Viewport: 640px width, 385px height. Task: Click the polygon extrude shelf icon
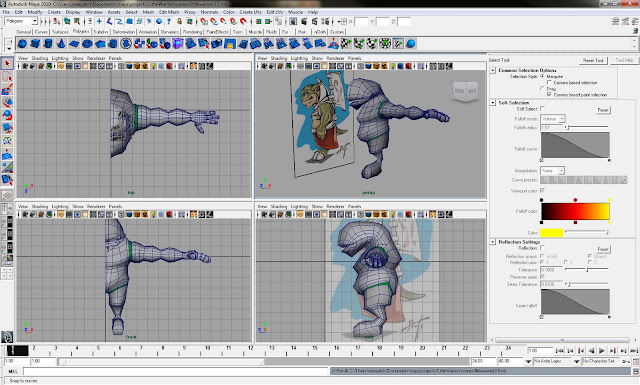[216, 44]
